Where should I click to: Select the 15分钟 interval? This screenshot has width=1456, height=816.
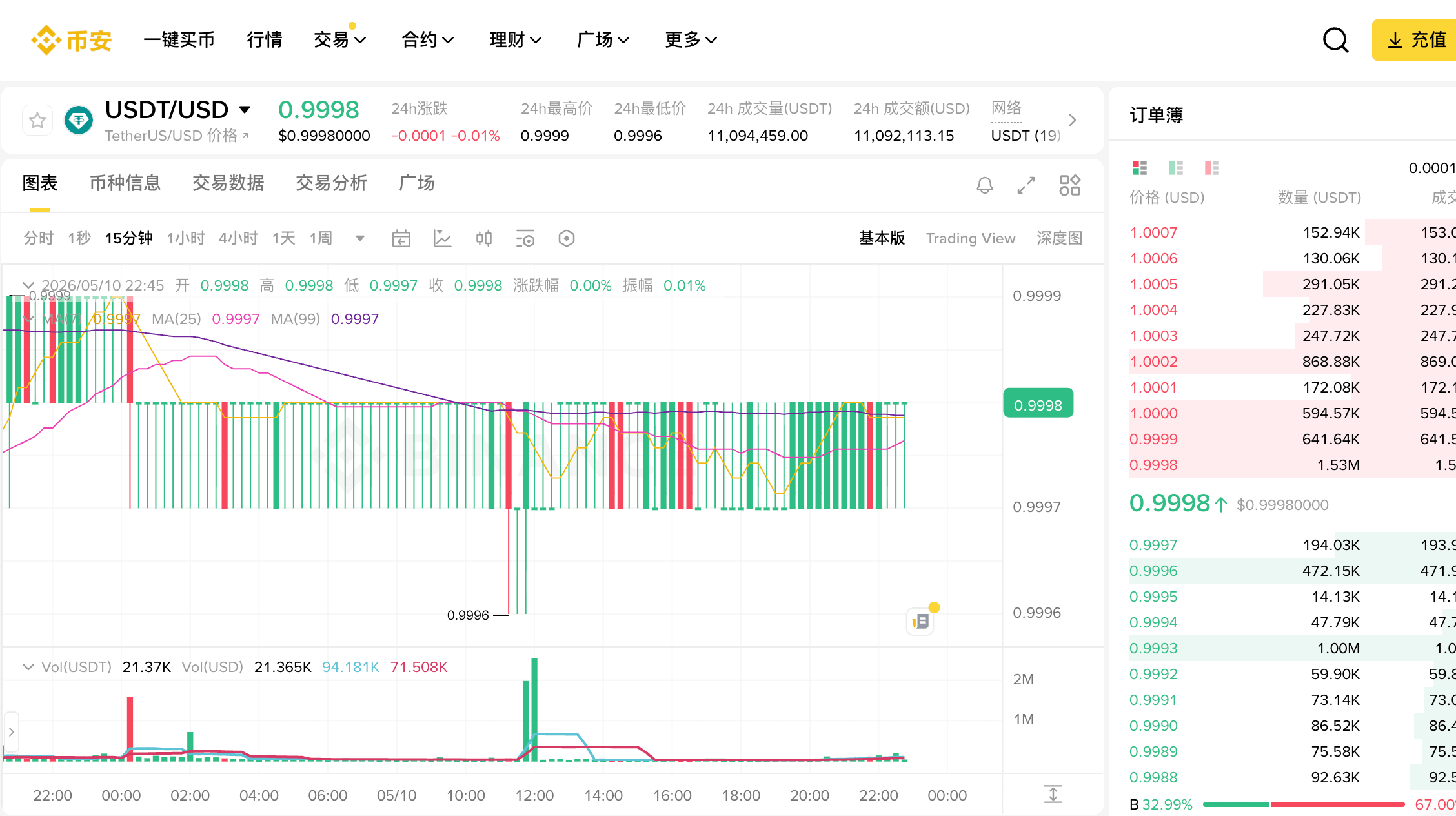(128, 238)
